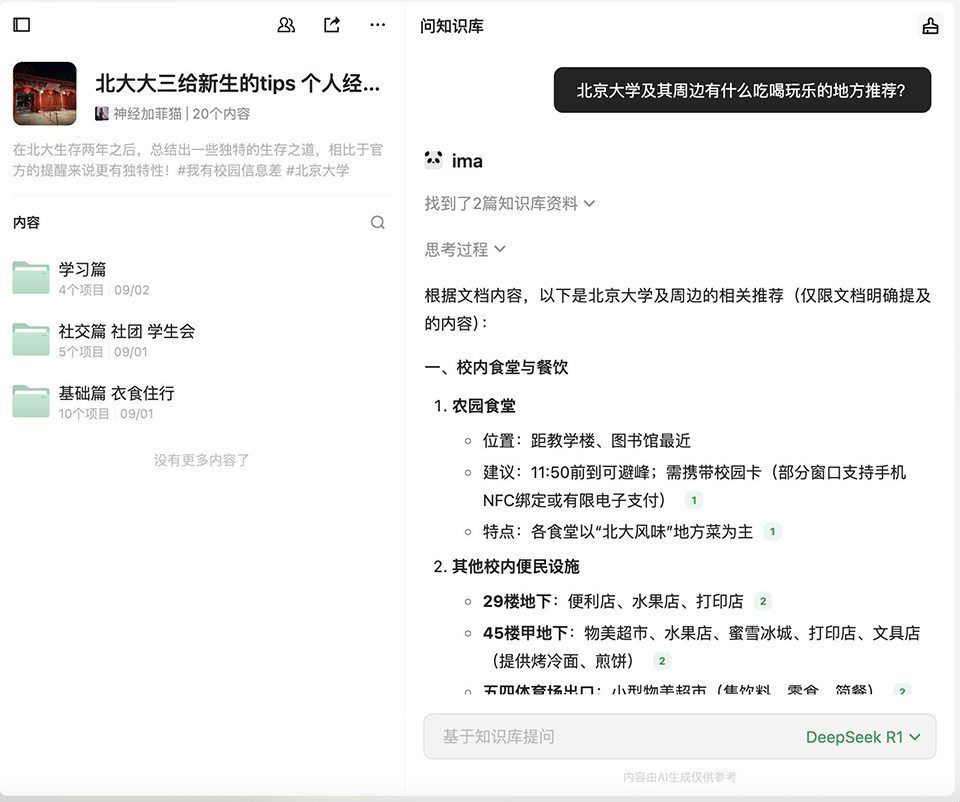
Task: Click the share knowledge base icon
Action: (332, 25)
